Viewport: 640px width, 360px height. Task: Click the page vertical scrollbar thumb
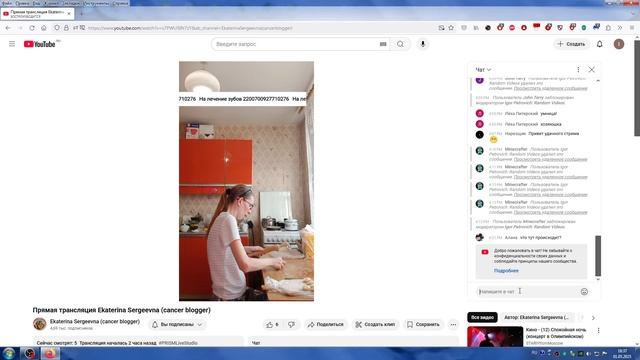(x=637, y=88)
